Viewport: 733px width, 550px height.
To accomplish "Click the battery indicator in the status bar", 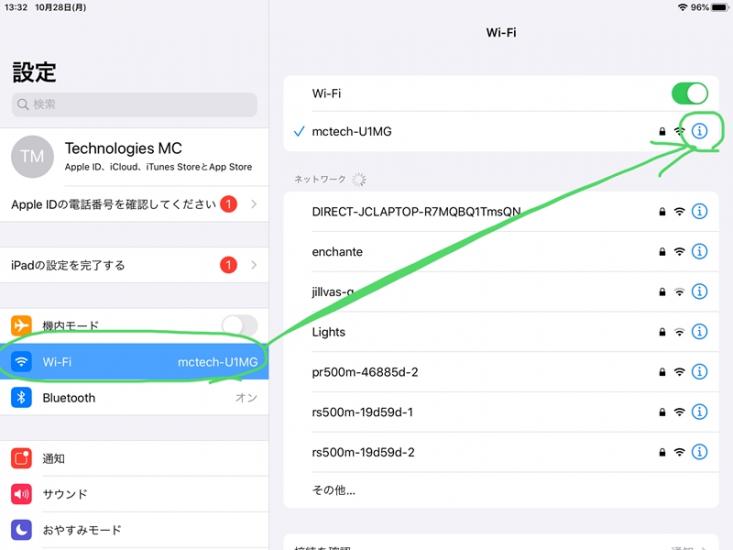I will [719, 7].
